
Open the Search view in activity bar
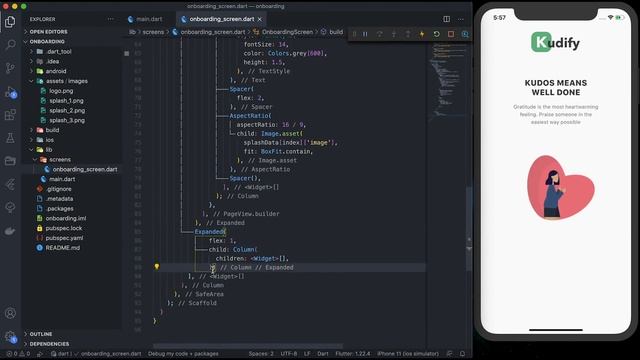click(x=10, y=44)
